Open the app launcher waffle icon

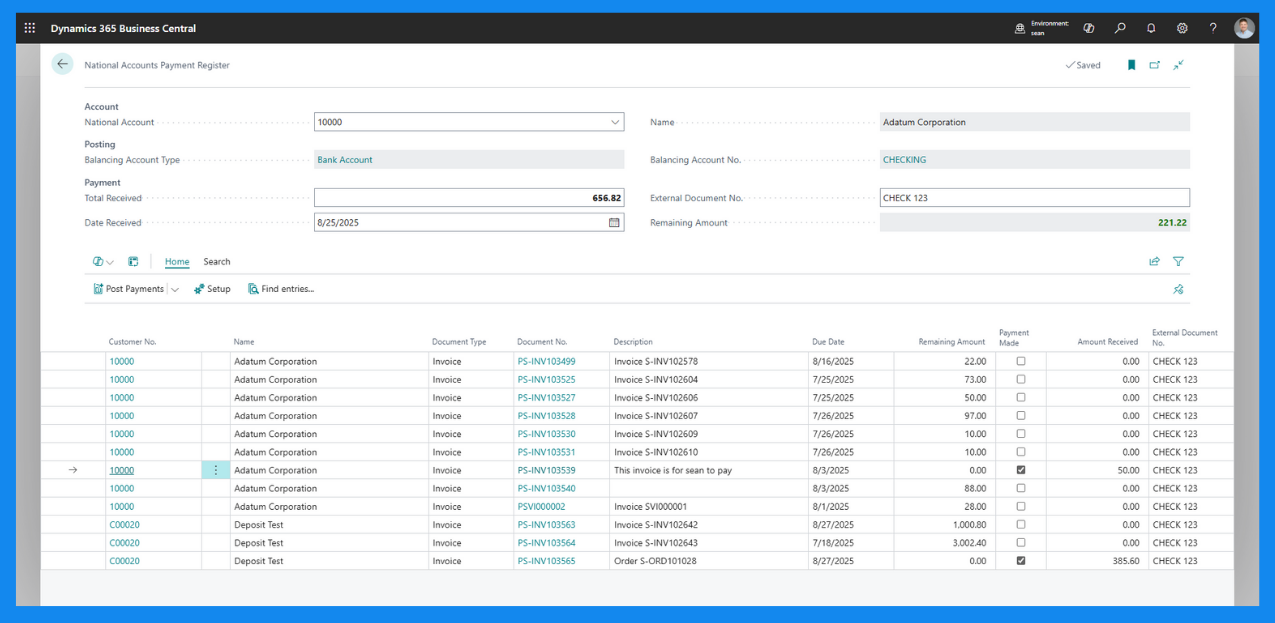(x=30, y=28)
